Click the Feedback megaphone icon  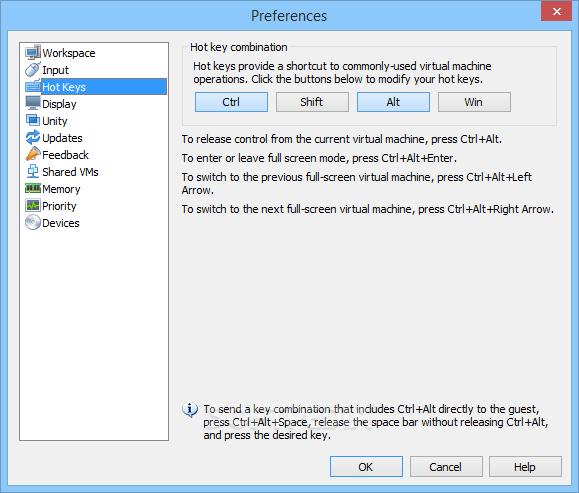[x=33, y=155]
